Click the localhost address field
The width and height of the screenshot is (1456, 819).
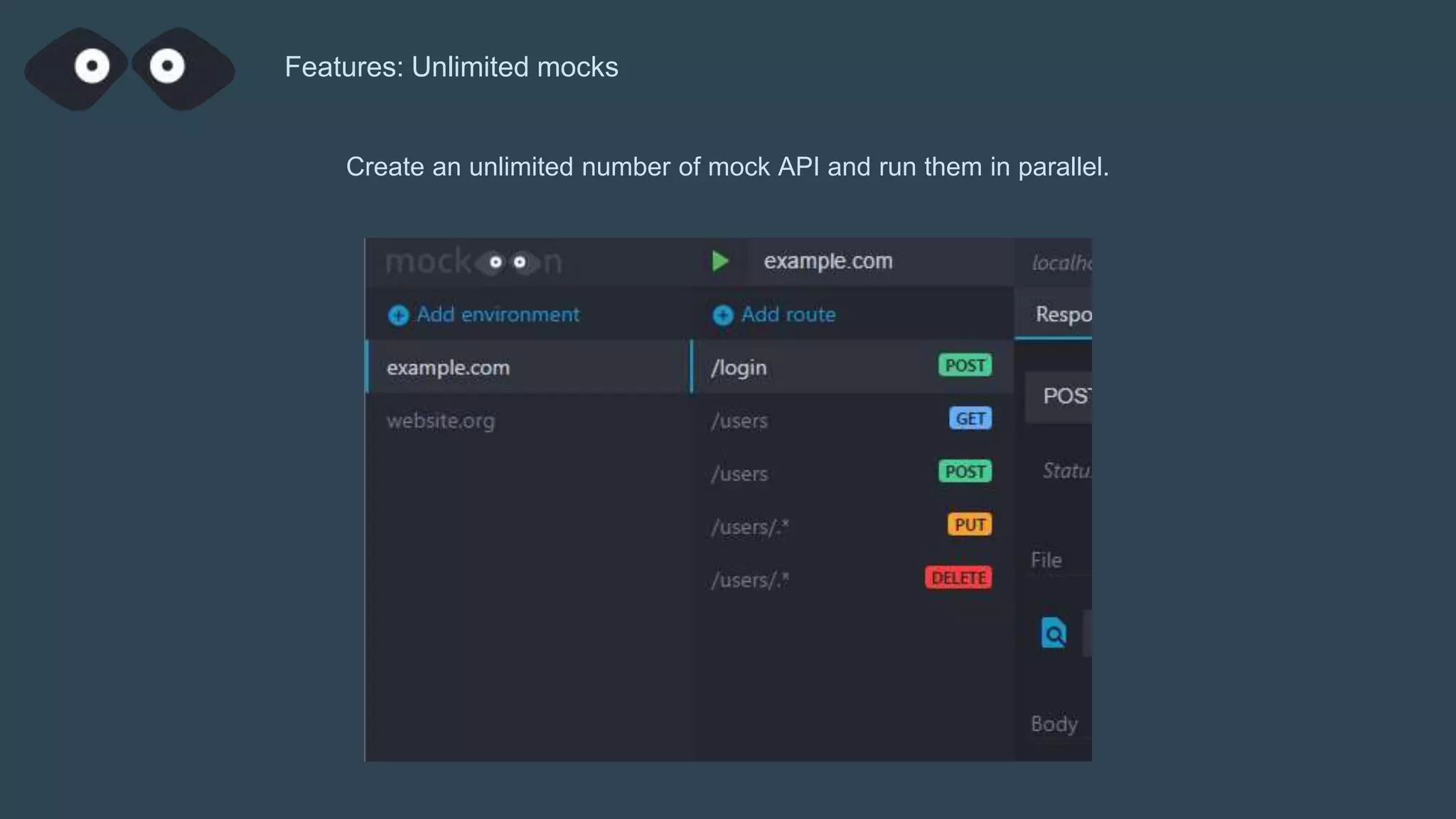(x=1061, y=263)
